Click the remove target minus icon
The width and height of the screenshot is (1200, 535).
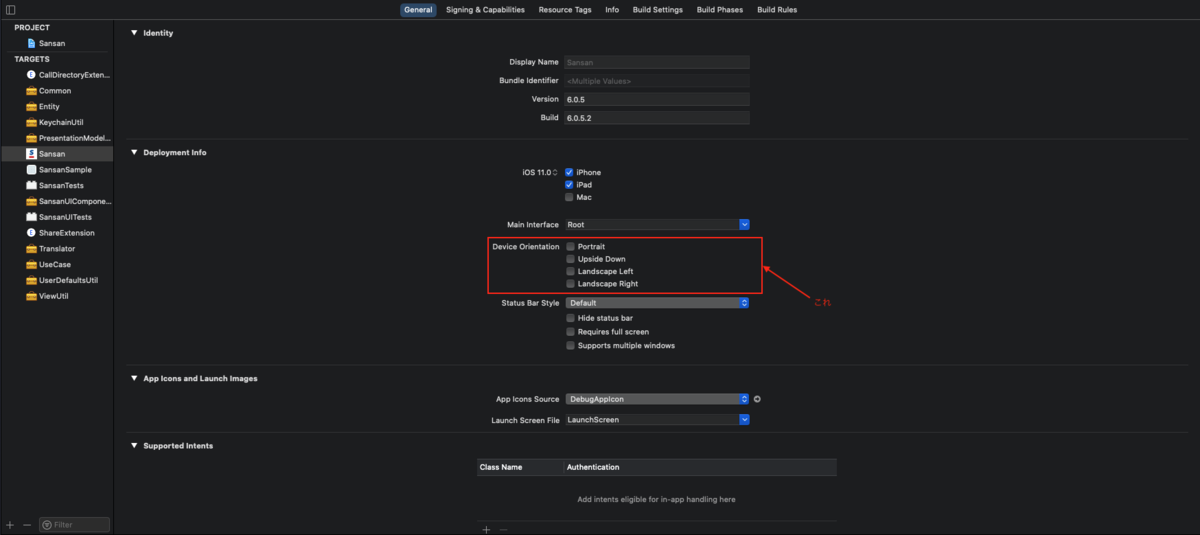tap(27, 524)
